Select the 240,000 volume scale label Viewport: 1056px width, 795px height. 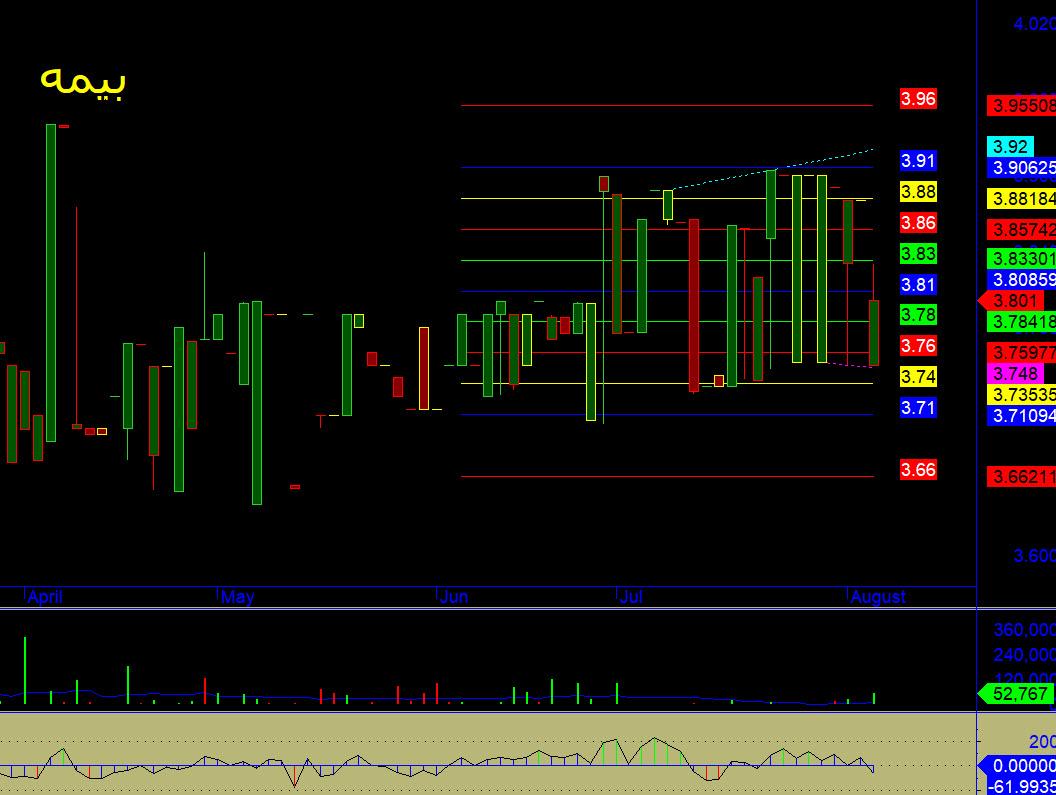pyautogui.click(x=1024, y=655)
